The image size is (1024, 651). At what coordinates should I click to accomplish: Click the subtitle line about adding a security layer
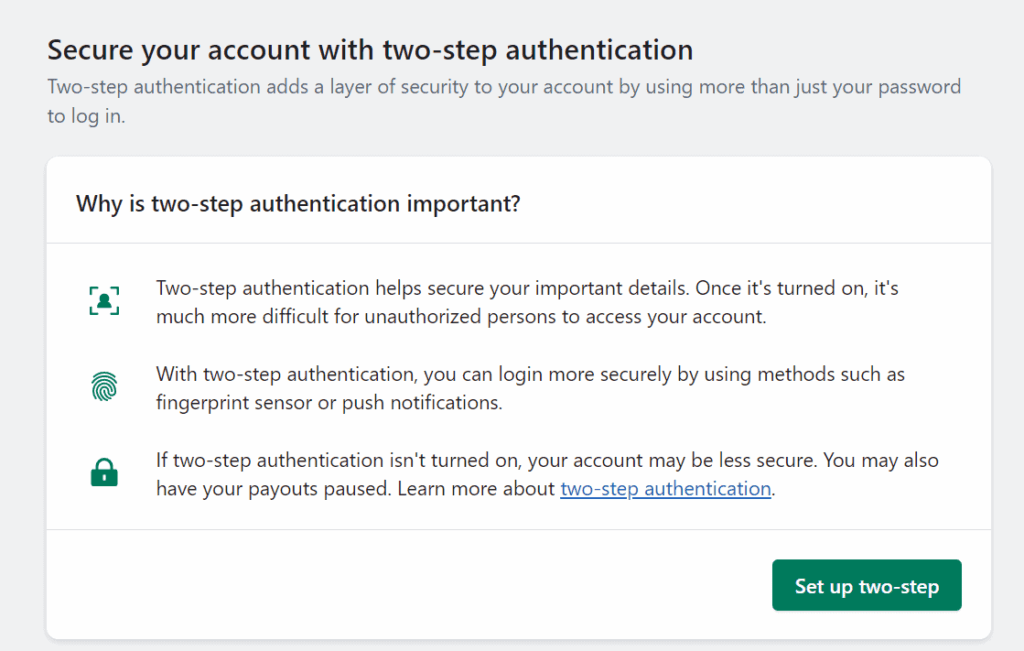click(x=504, y=87)
